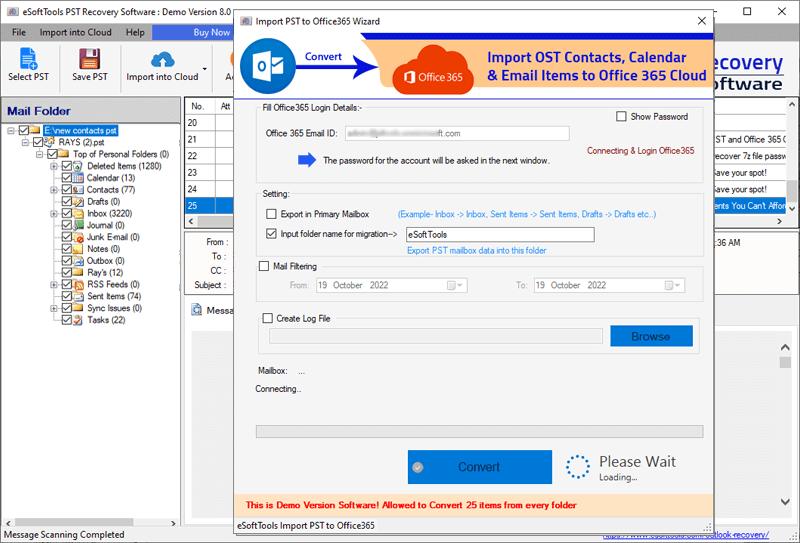
Task: Enable the Show Password checkbox
Action: click(x=621, y=116)
